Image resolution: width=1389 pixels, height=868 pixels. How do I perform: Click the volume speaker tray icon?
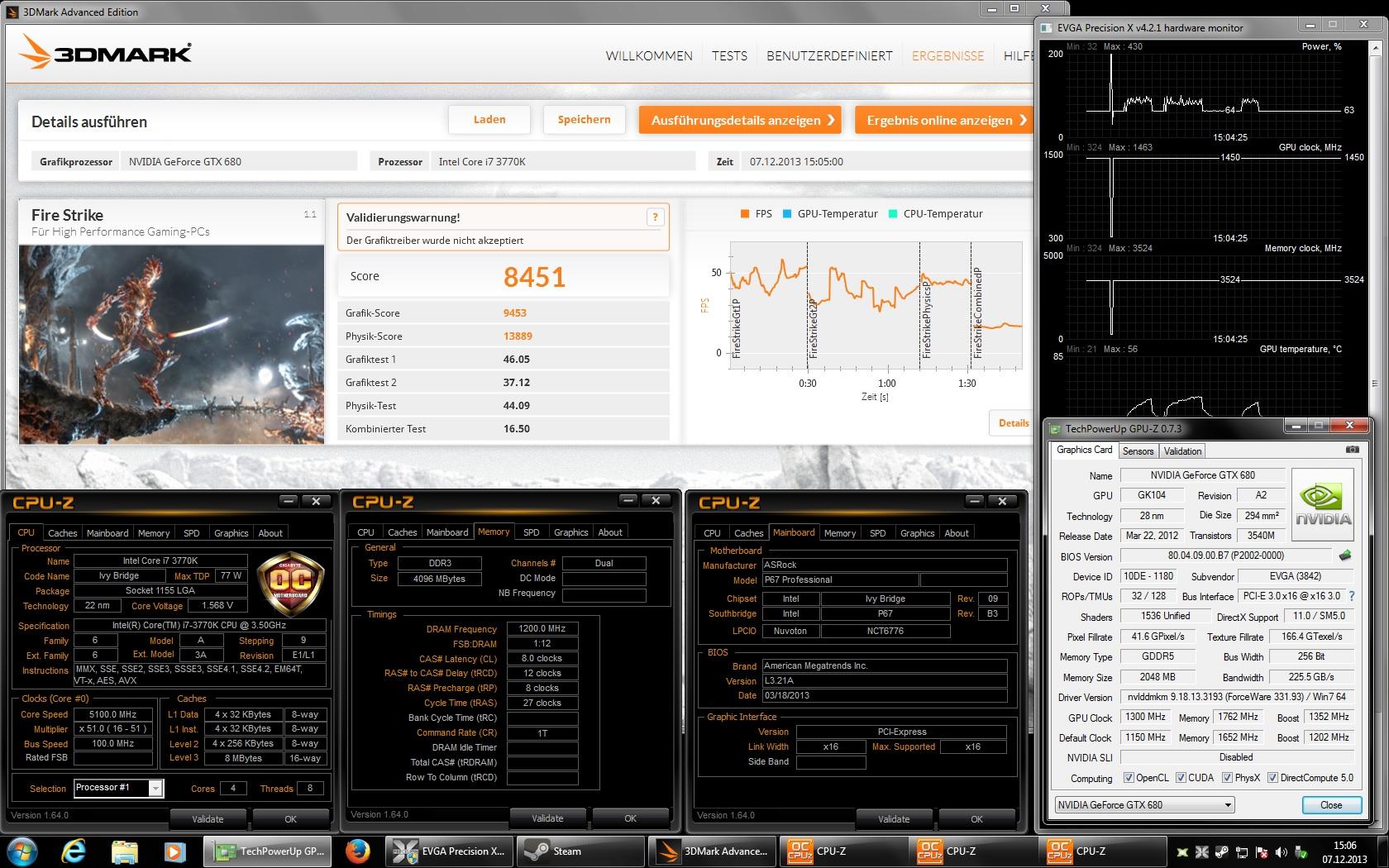tap(1282, 851)
